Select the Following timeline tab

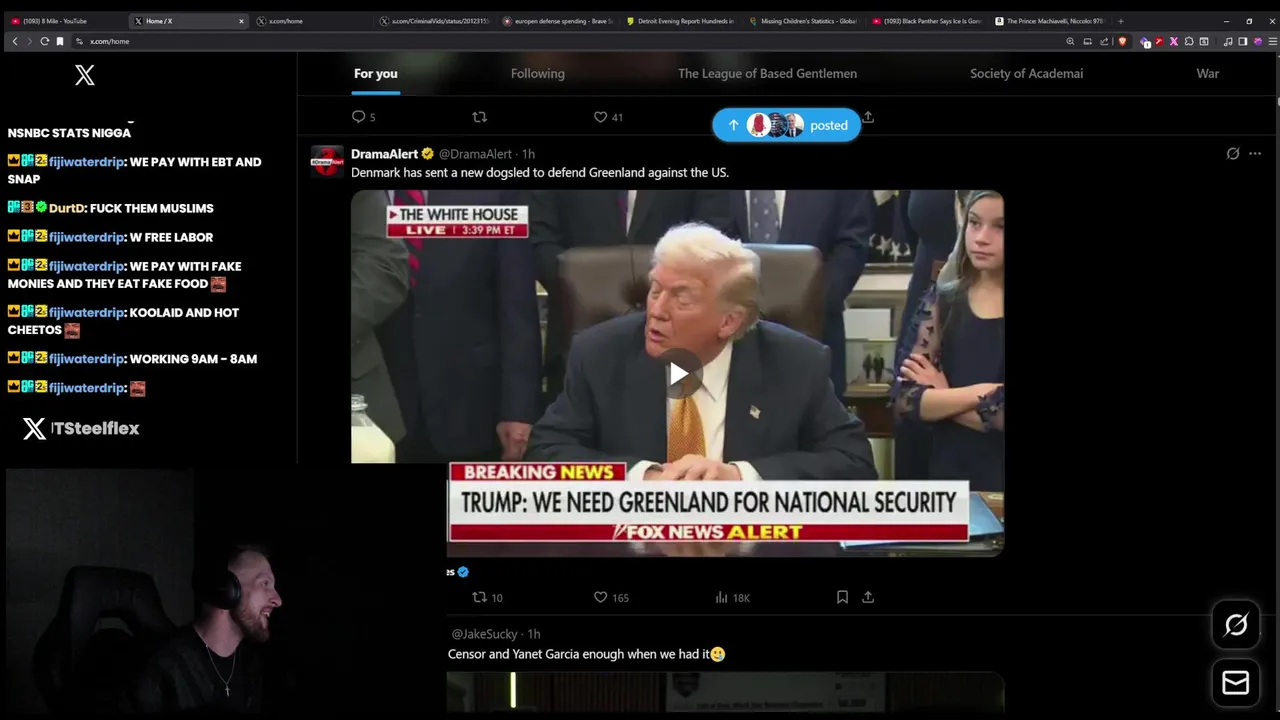coord(538,73)
